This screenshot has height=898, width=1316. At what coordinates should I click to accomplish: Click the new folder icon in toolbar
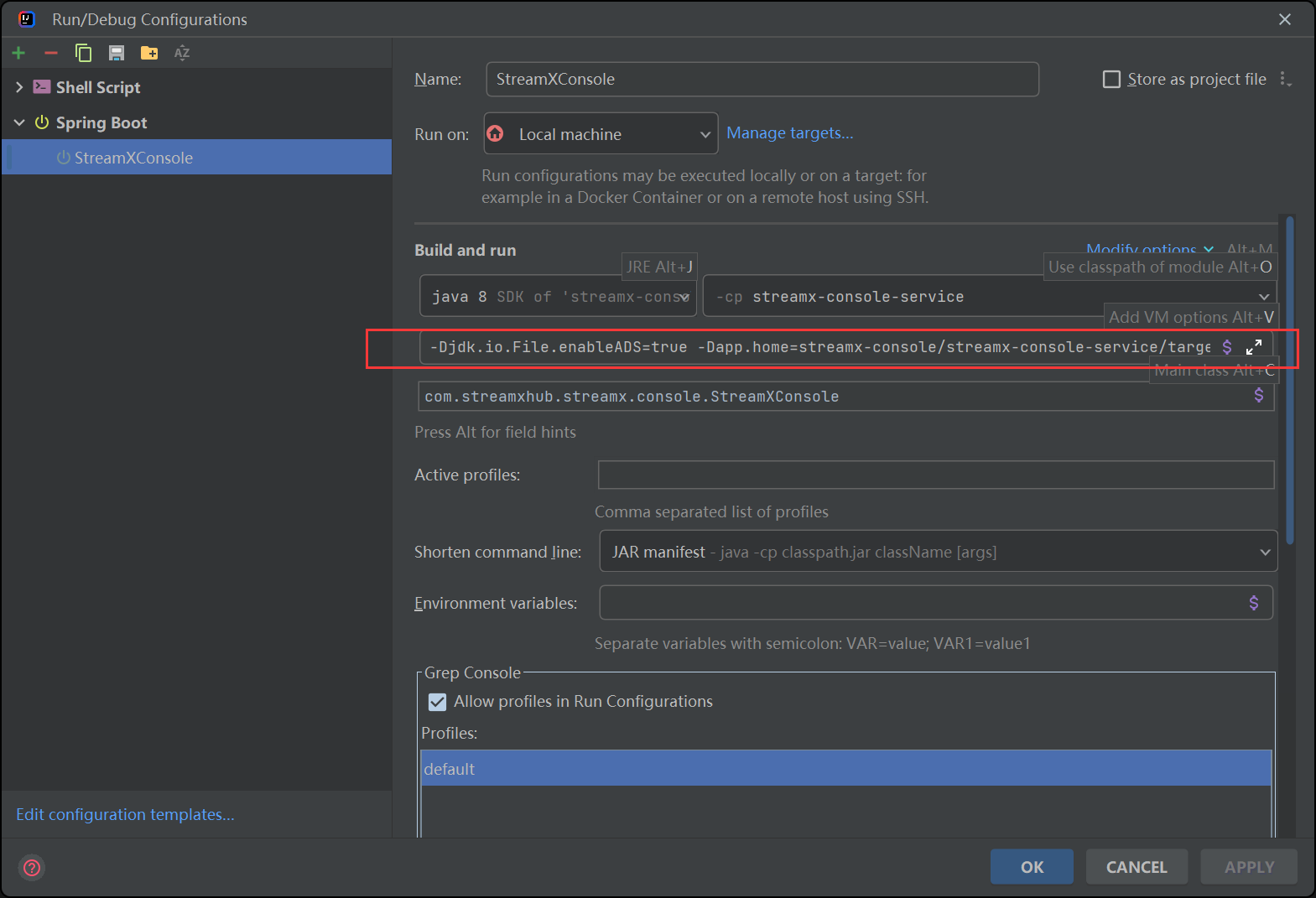(x=149, y=53)
